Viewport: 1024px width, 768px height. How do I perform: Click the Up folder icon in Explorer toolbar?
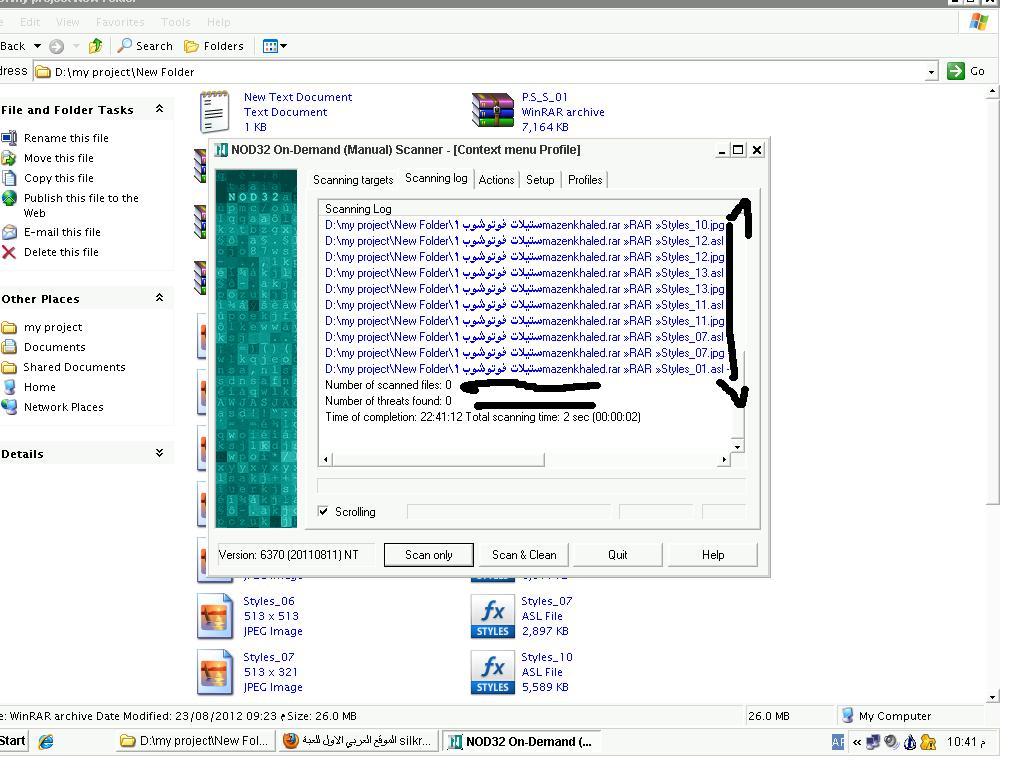pyautogui.click(x=95, y=46)
